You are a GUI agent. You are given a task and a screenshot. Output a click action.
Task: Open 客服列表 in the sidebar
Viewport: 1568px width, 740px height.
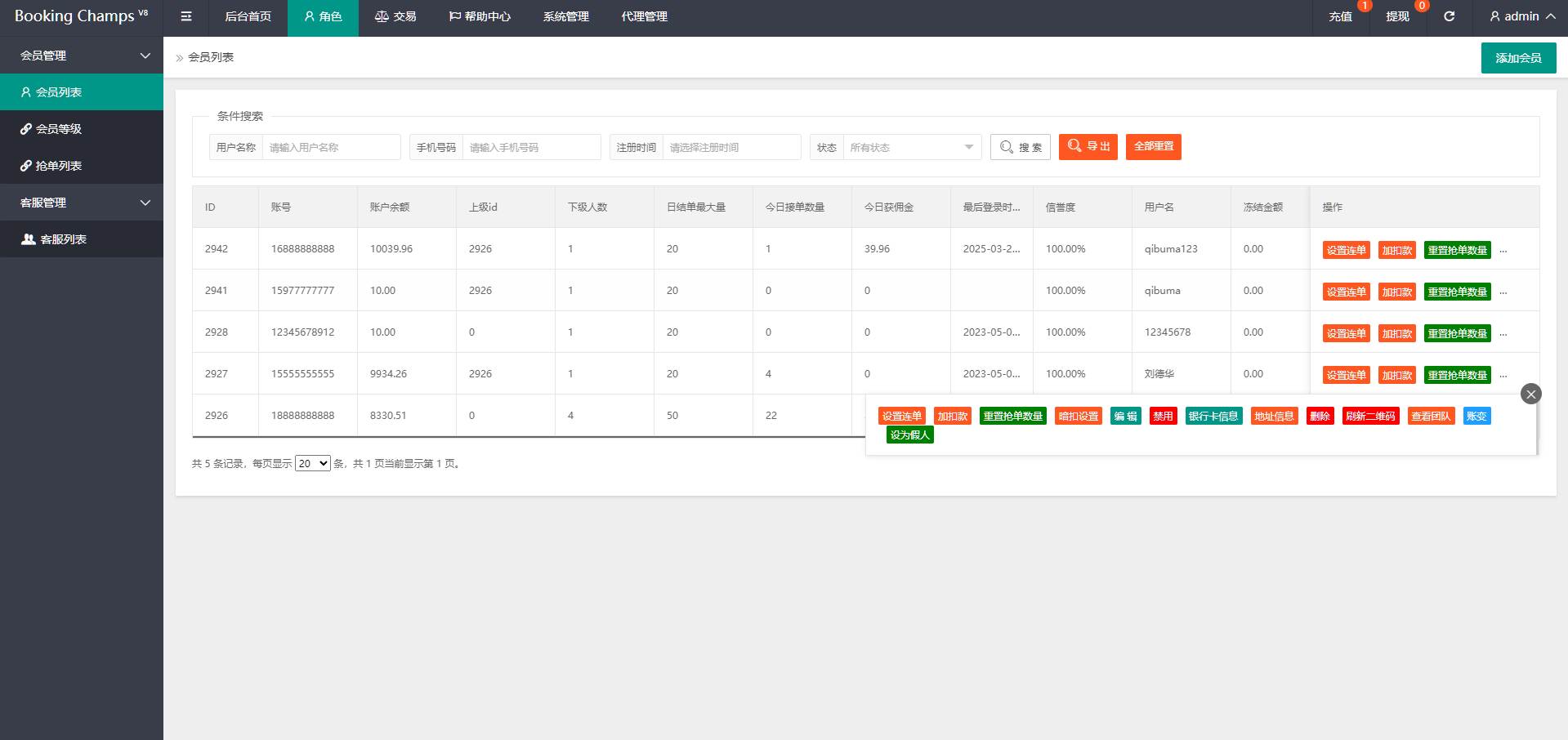pyautogui.click(x=63, y=239)
